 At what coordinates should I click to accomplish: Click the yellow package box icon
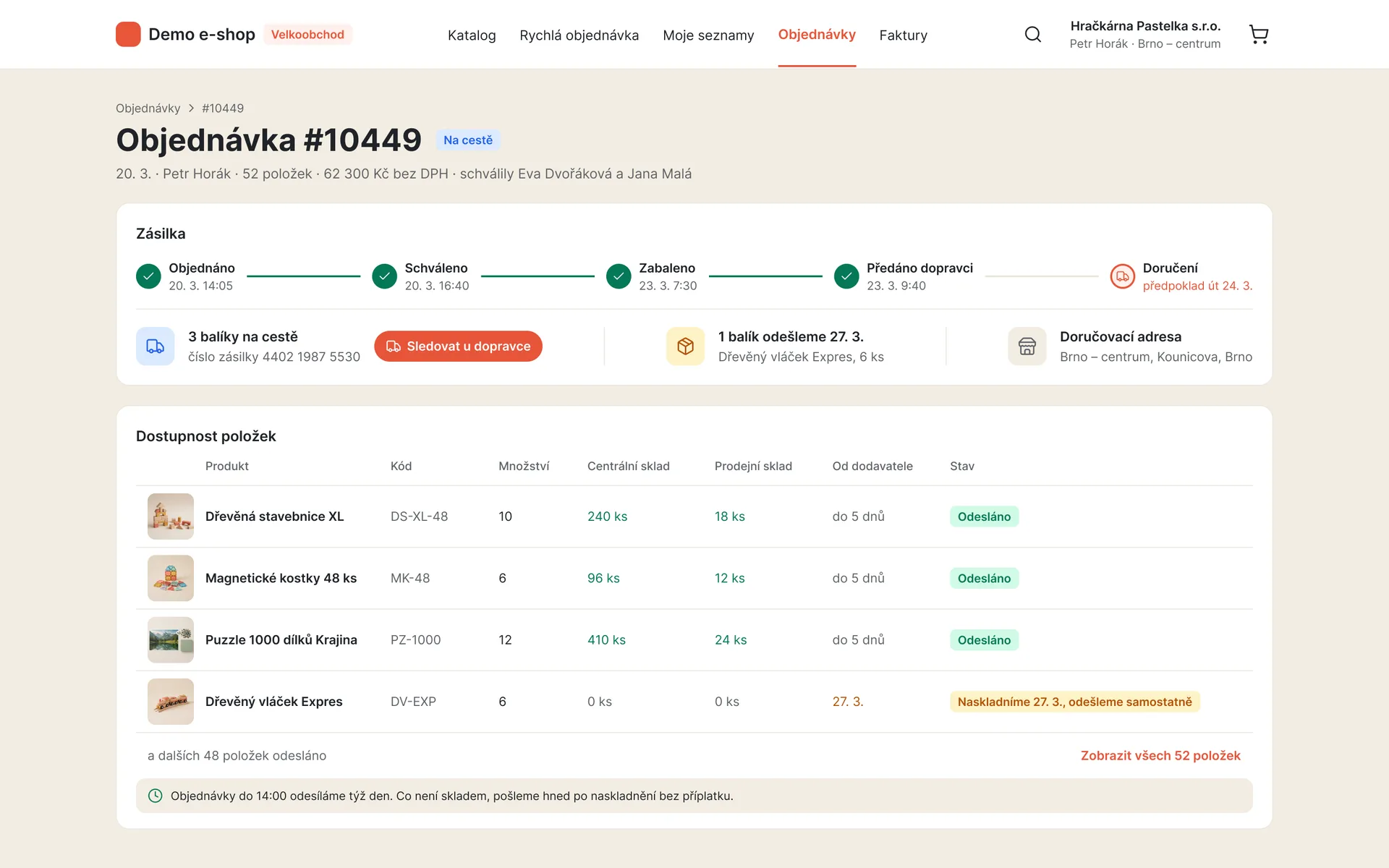click(x=685, y=346)
